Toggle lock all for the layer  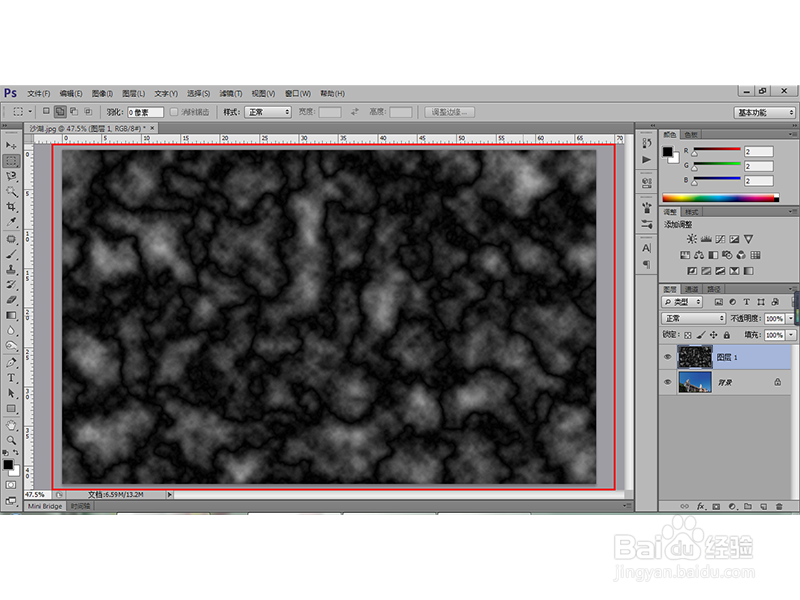point(727,335)
